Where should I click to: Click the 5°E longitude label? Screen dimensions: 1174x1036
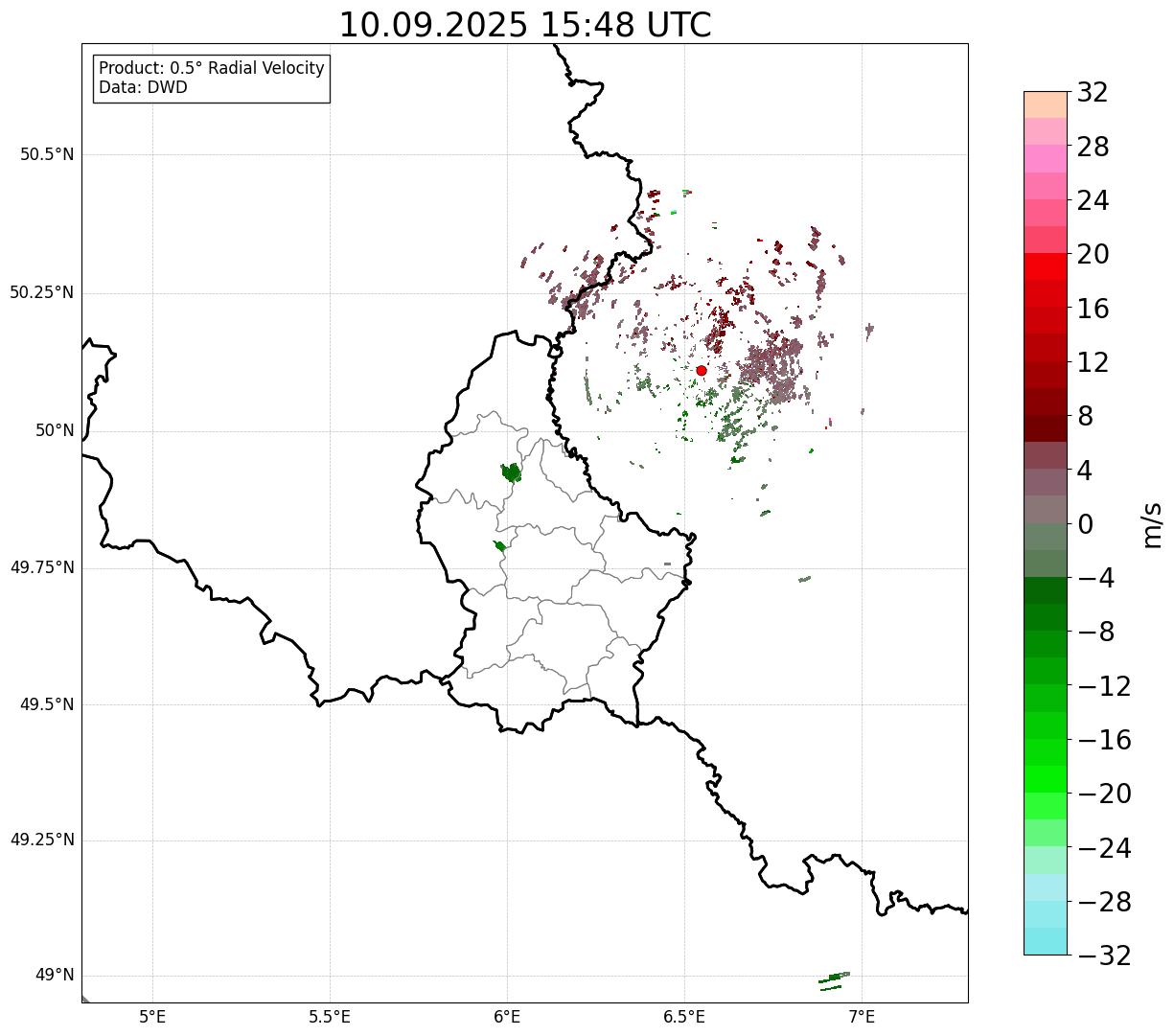tap(152, 1017)
